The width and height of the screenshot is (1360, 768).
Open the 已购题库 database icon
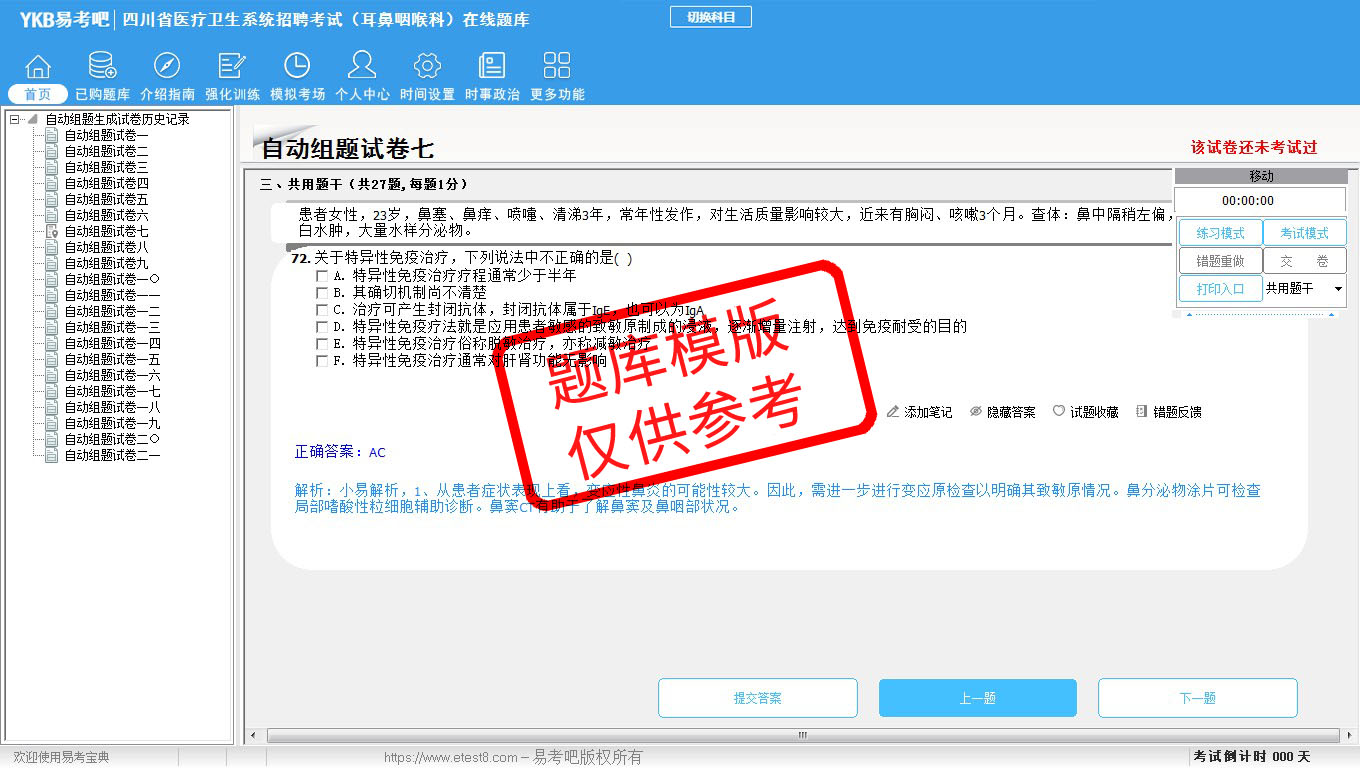102,66
